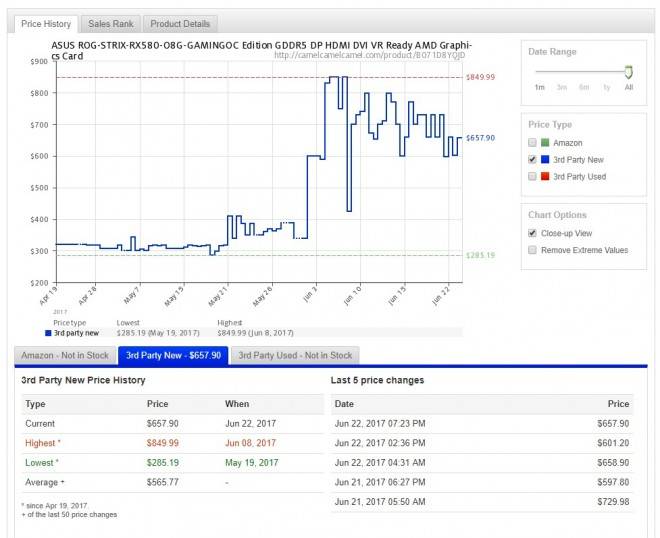Image resolution: width=660 pixels, height=538 pixels.
Task: Click Jun 21, 2017 05:50 AM entry
Action: tap(380, 502)
